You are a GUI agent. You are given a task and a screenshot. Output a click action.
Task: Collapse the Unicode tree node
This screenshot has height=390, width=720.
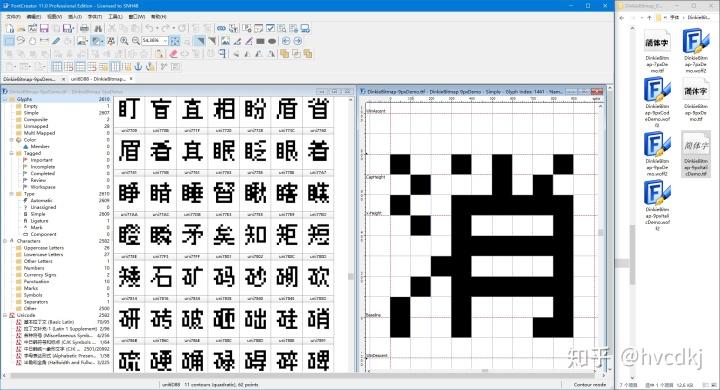tap(5, 315)
